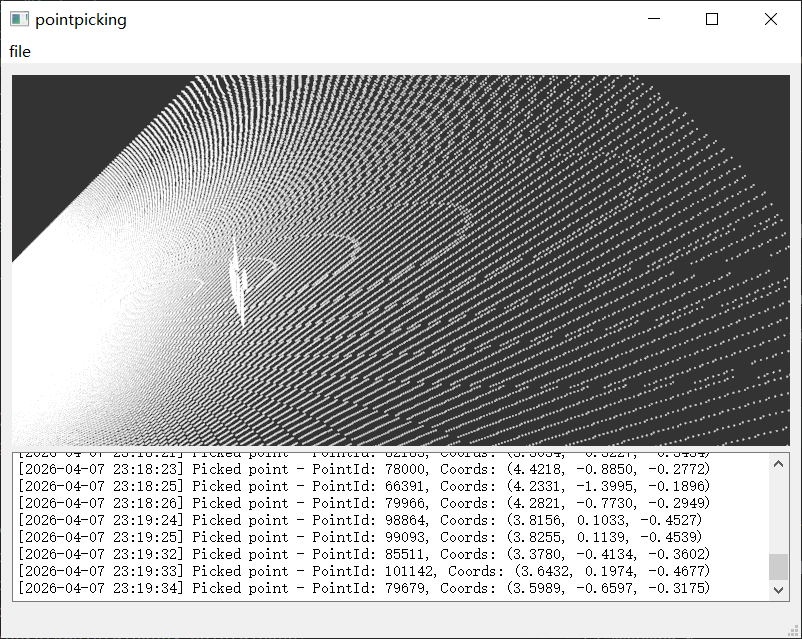This screenshot has height=639, width=802.
Task: Select log line with PointId 101142
Action: [x=364, y=570]
